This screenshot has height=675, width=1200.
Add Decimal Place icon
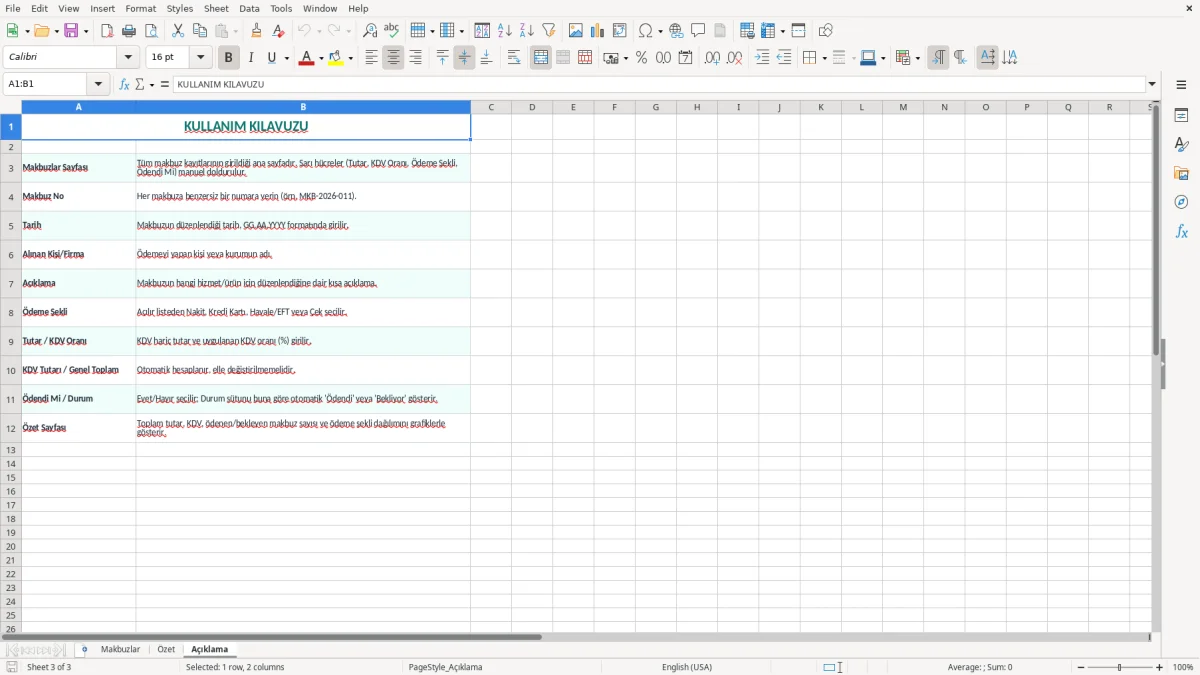[713, 58]
